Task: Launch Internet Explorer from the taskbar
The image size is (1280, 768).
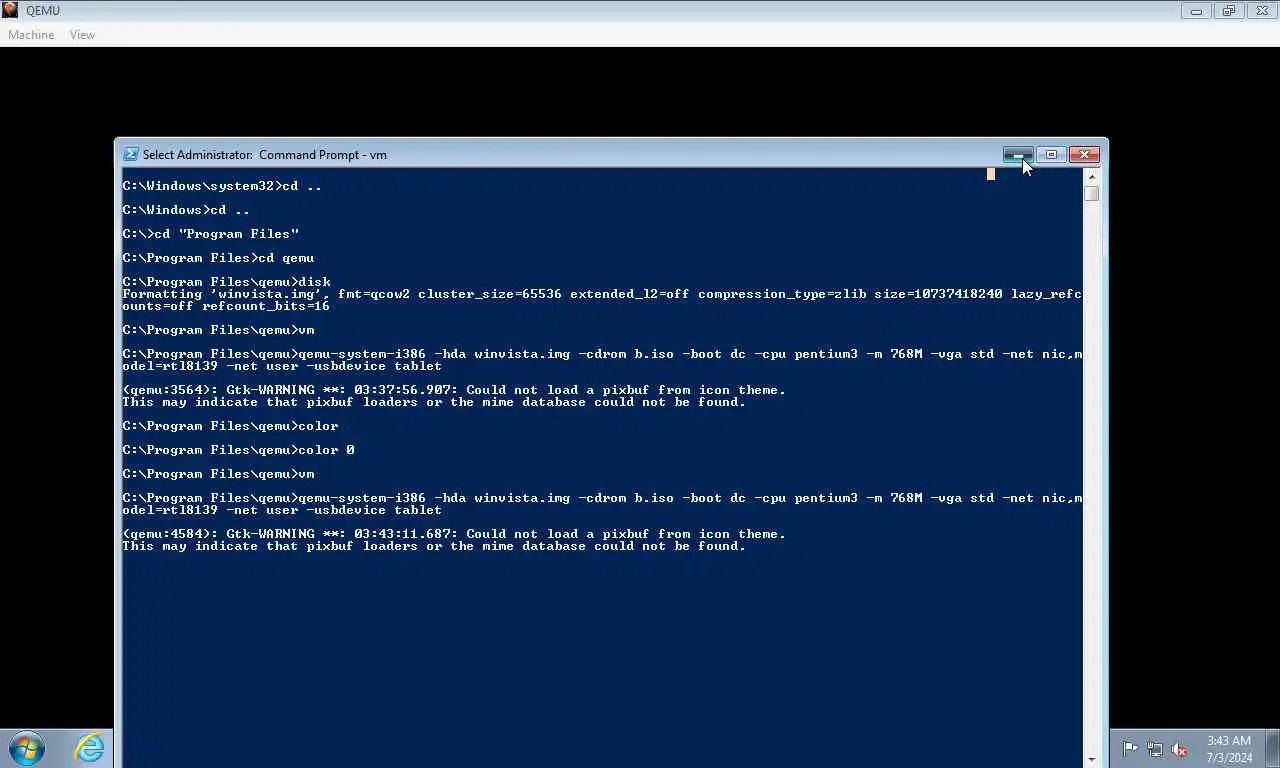Action: 89,747
